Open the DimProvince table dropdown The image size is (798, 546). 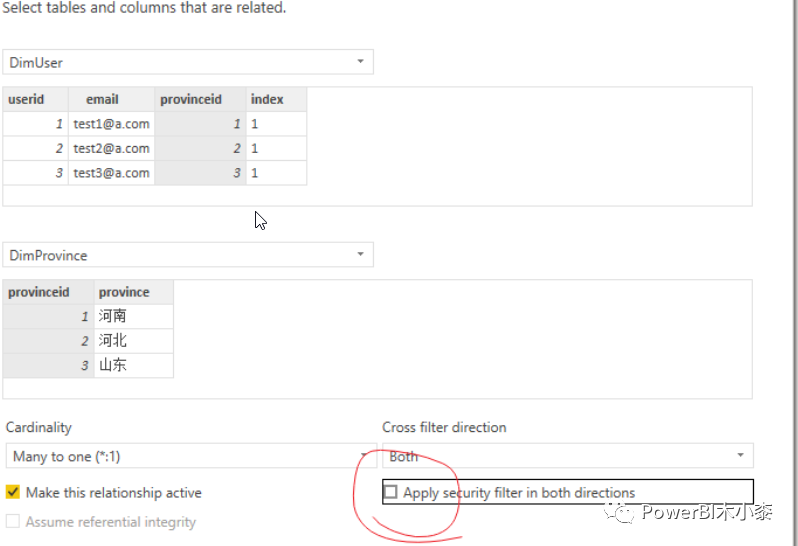tap(188, 255)
